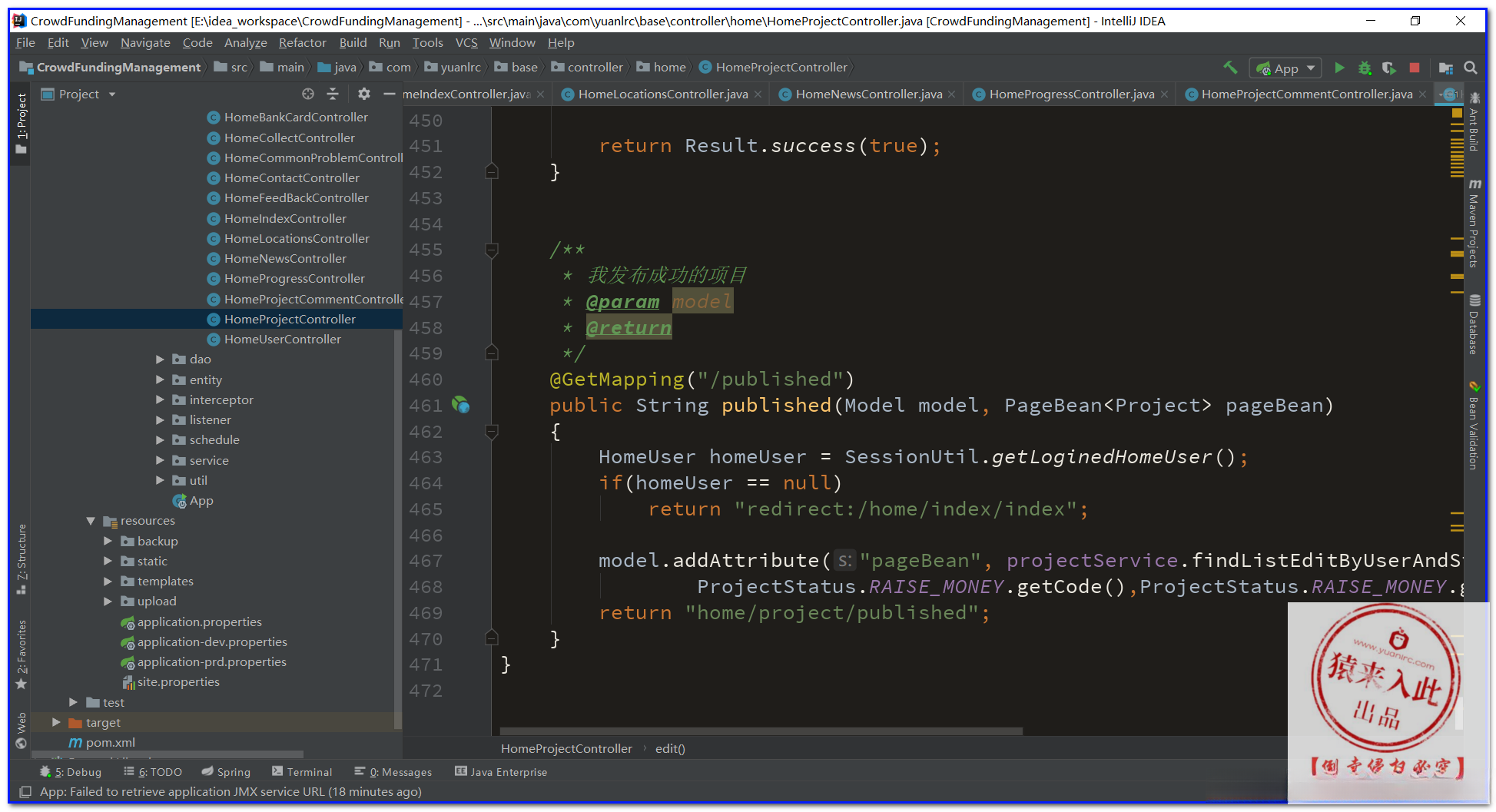Switch to HomeNewsController.java tab
The height and width of the screenshot is (812, 1496).
point(868,94)
